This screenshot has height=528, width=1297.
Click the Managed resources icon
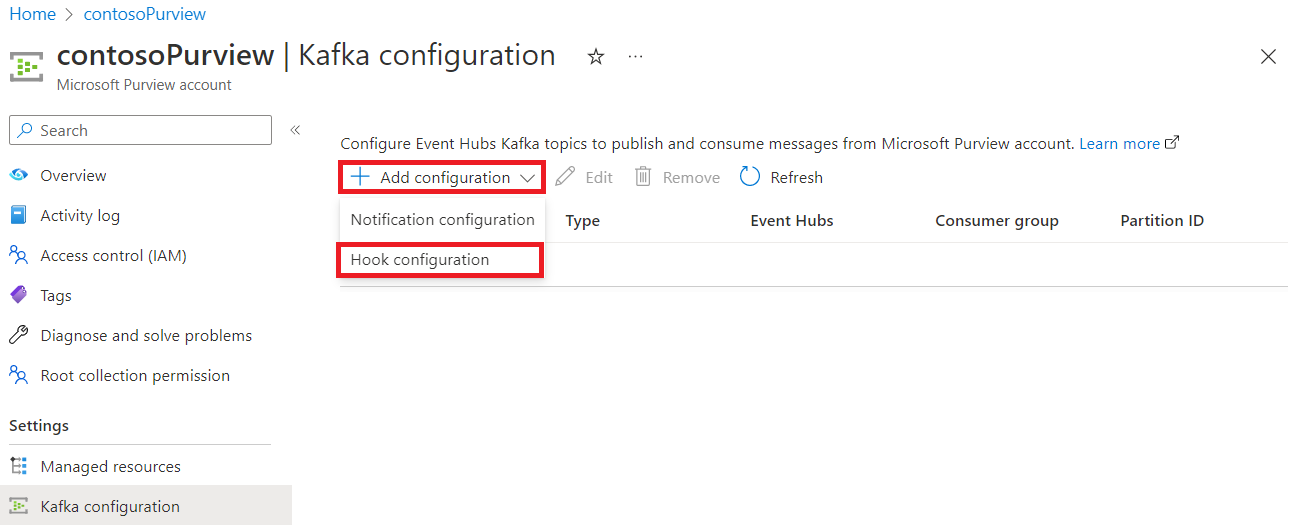(19, 467)
